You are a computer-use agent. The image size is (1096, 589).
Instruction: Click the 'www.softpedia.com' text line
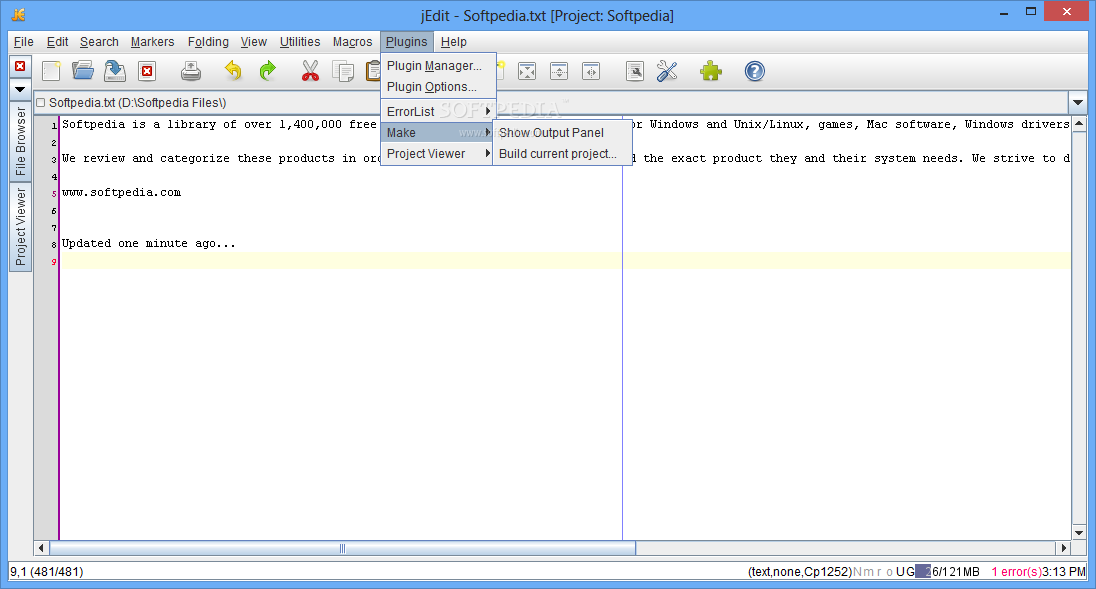click(x=122, y=192)
